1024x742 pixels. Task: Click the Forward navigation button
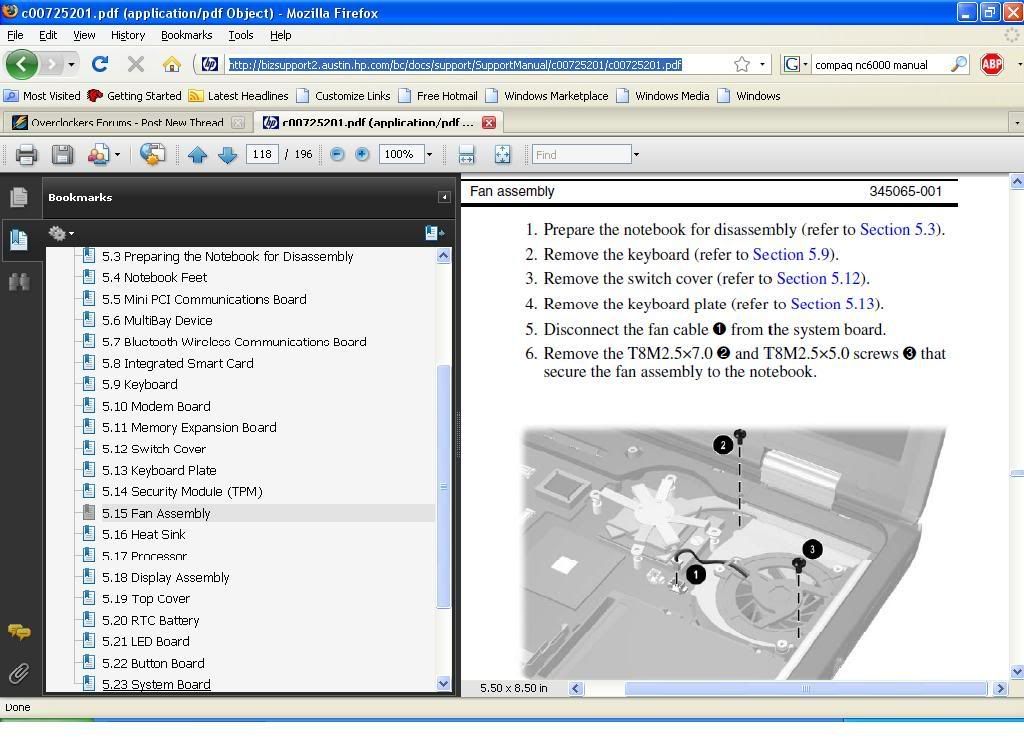click(51, 65)
